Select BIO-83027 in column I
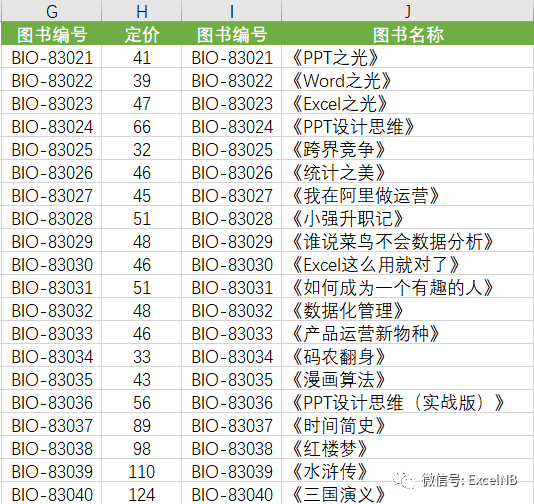This screenshot has width=534, height=504. tap(232, 195)
